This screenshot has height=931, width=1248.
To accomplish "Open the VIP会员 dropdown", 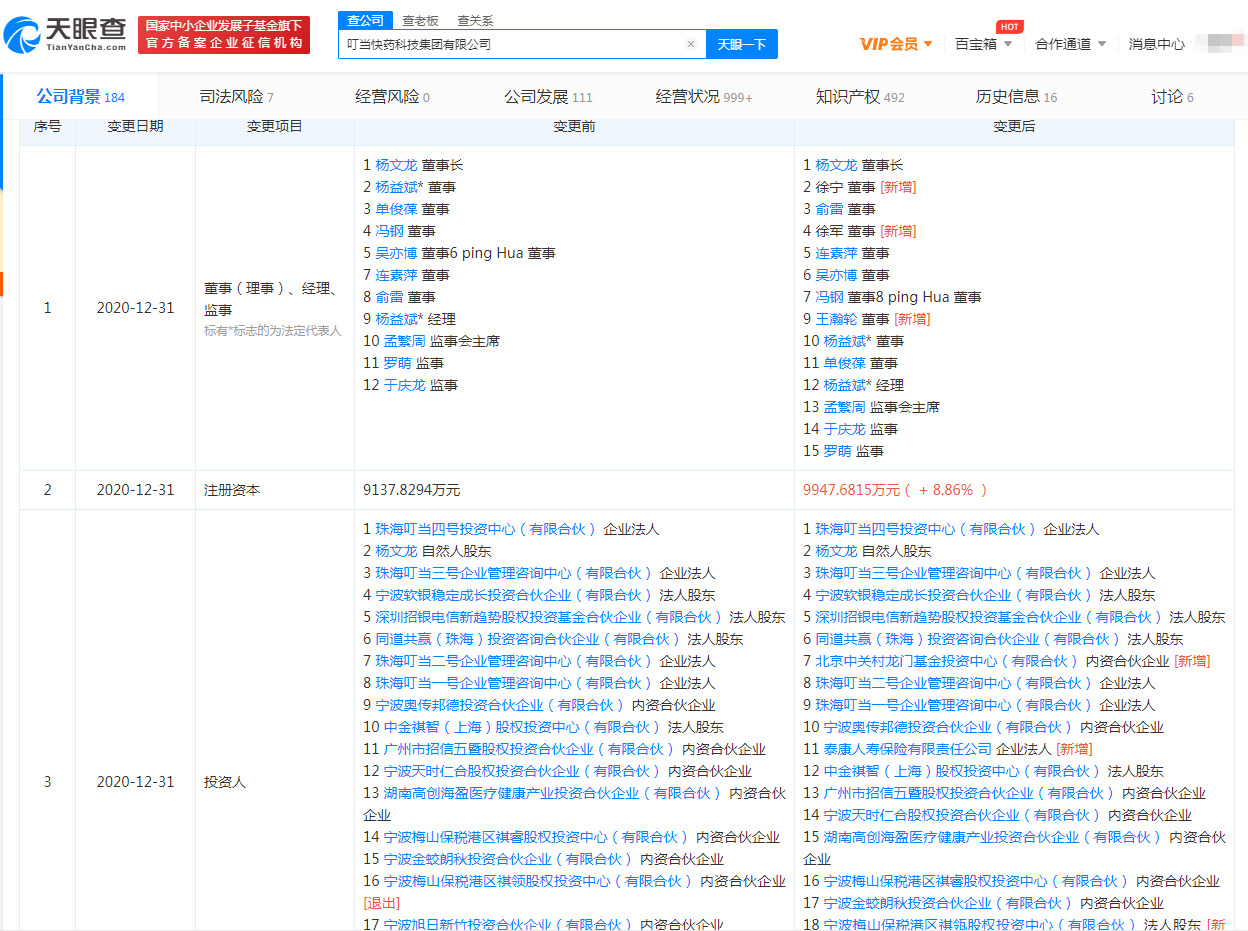I will (x=896, y=44).
